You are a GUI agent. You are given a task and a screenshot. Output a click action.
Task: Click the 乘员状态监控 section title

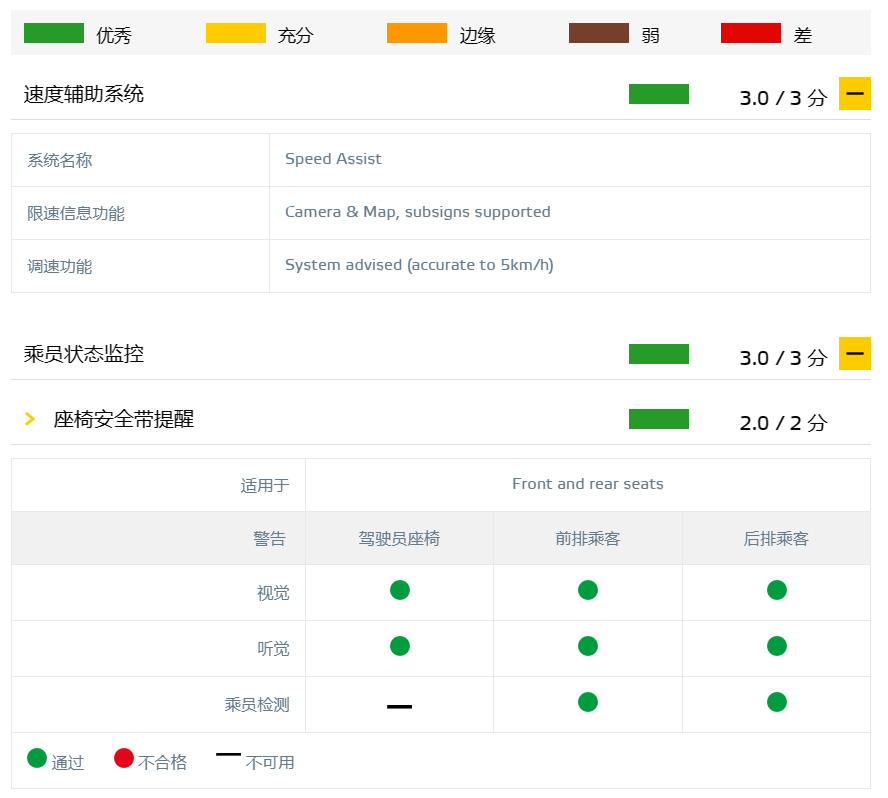click(x=84, y=354)
